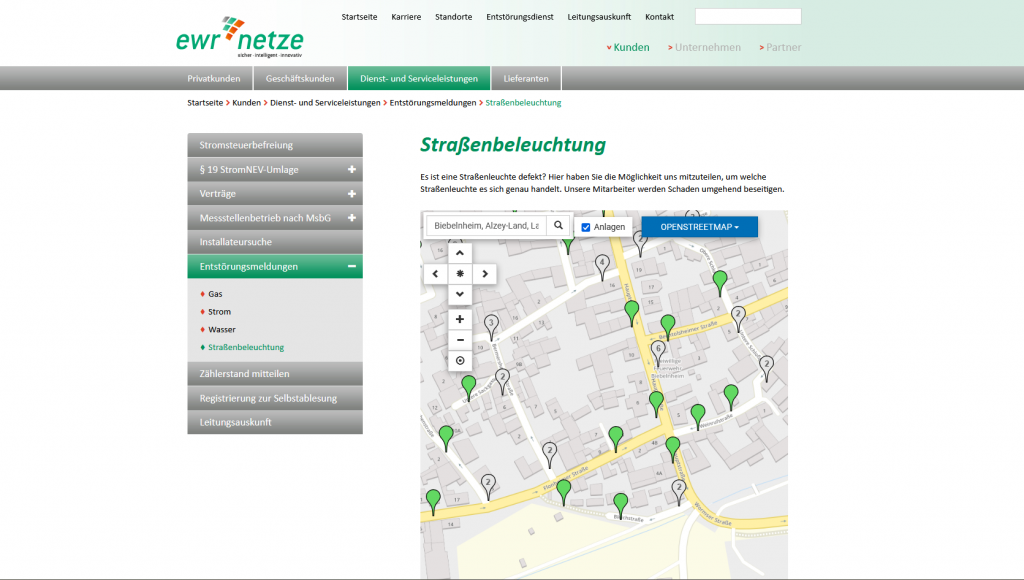This screenshot has width=1024, height=580.
Task: Expand the § 19 StromNEV-Umlage section
Action: (351, 169)
